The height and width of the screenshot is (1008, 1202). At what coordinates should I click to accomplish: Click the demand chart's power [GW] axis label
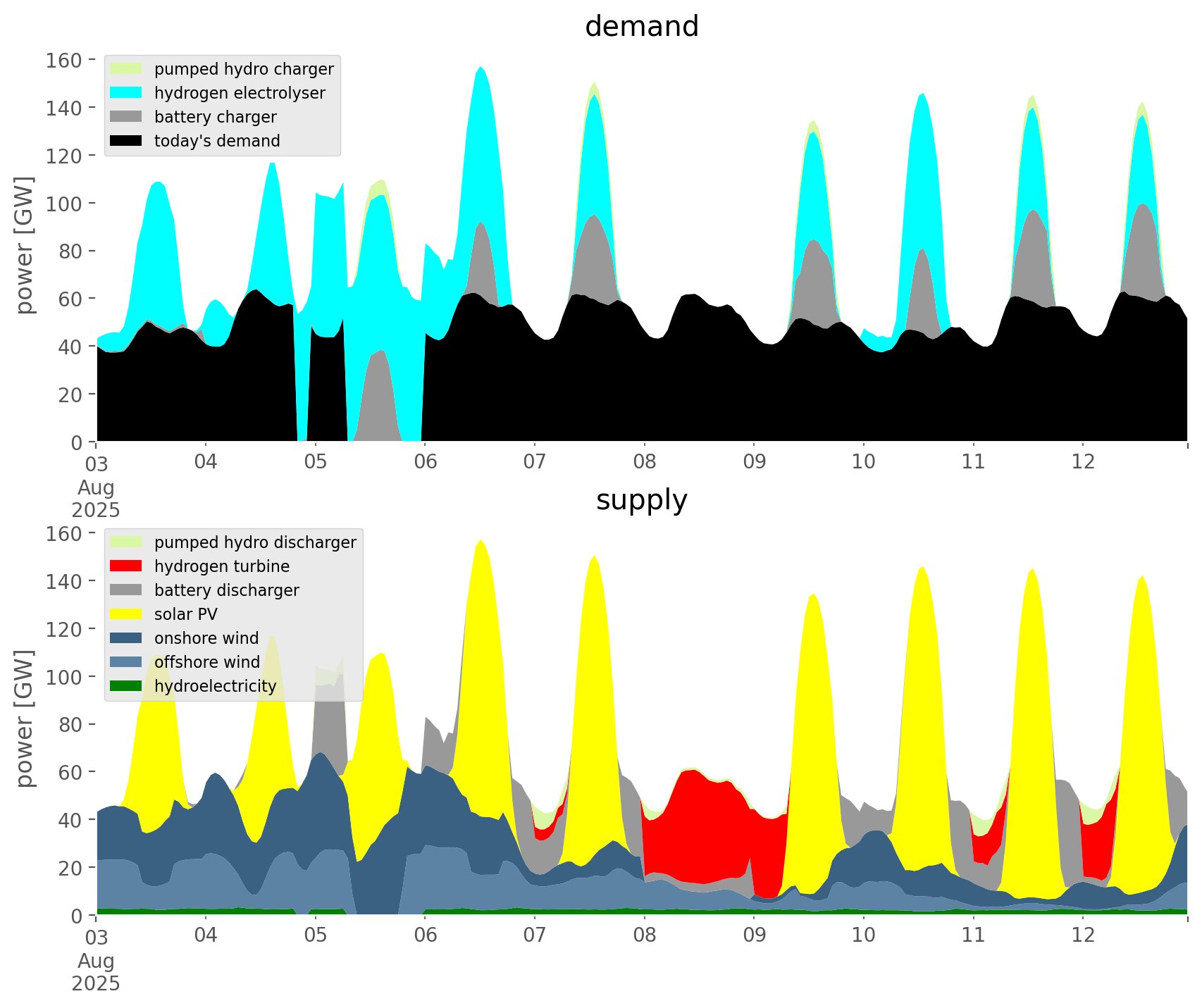click(25, 245)
